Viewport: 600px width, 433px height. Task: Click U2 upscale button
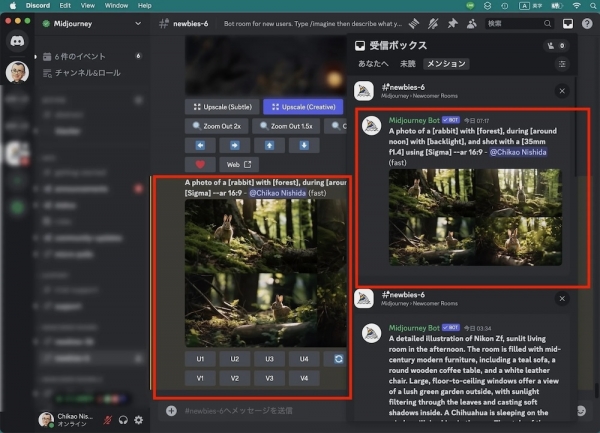tap(235, 359)
